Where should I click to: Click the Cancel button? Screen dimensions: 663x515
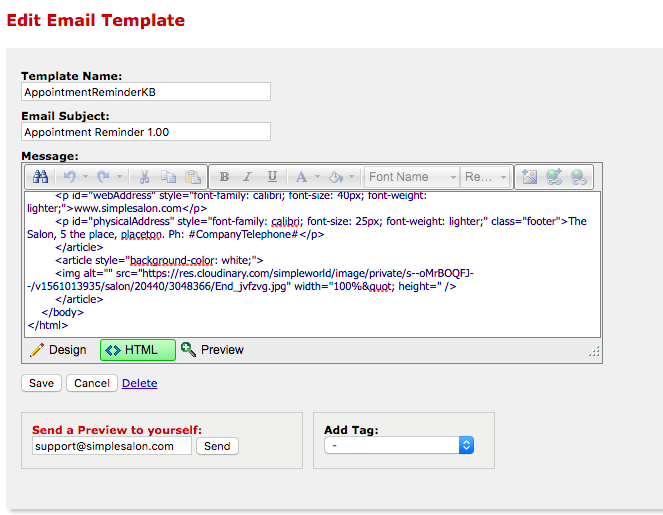tap(92, 383)
